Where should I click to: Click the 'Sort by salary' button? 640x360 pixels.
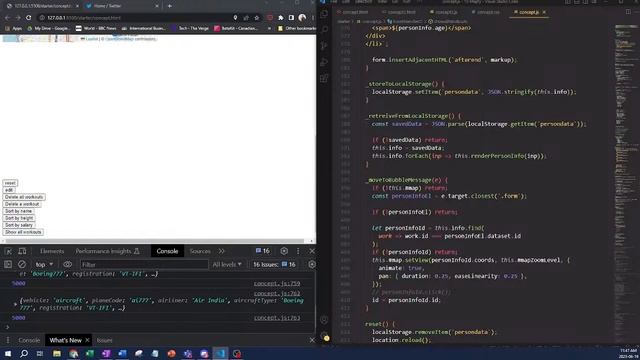[x=19, y=225]
